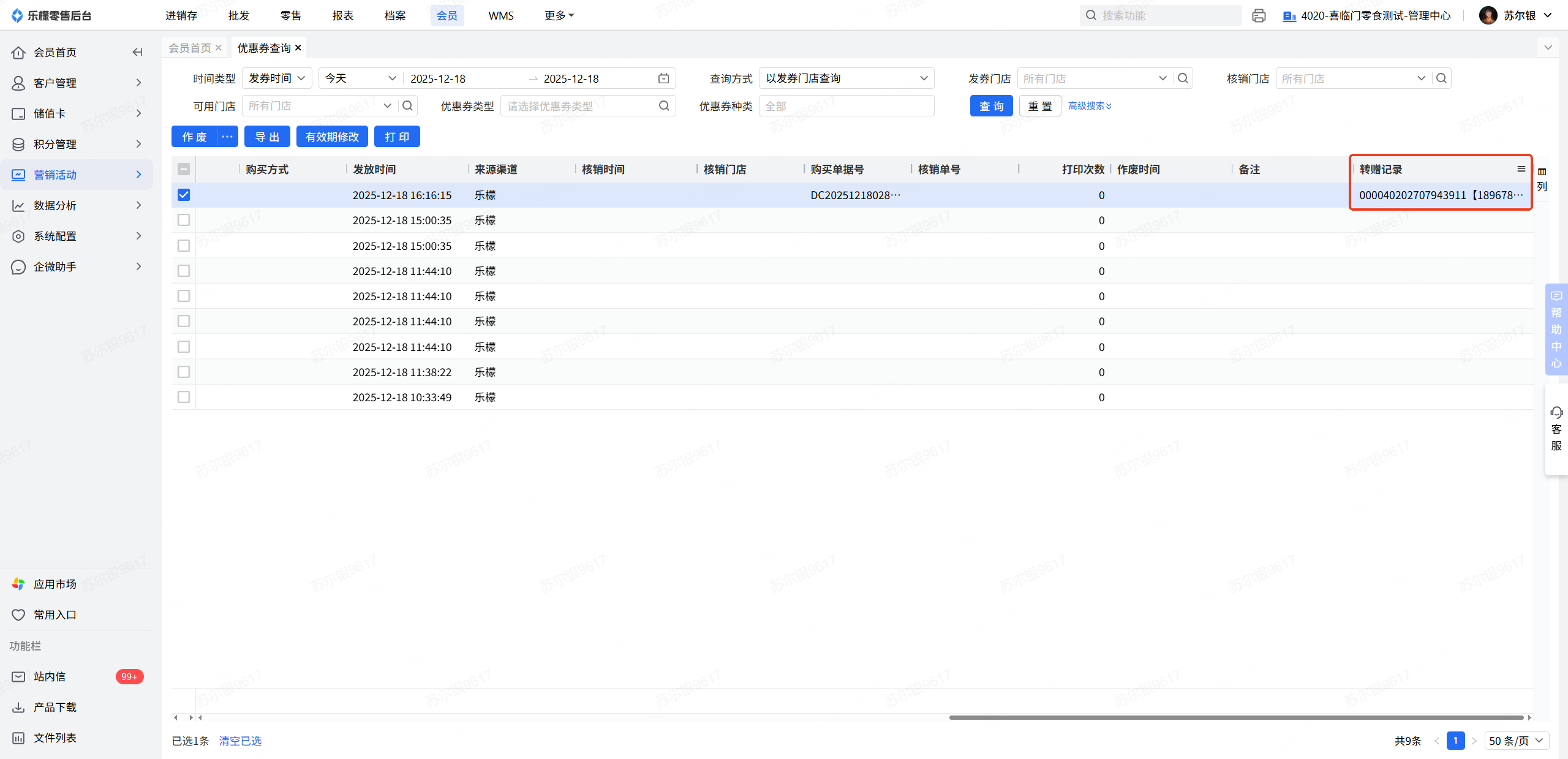Click the search icon beside 核销门店

1441,78
